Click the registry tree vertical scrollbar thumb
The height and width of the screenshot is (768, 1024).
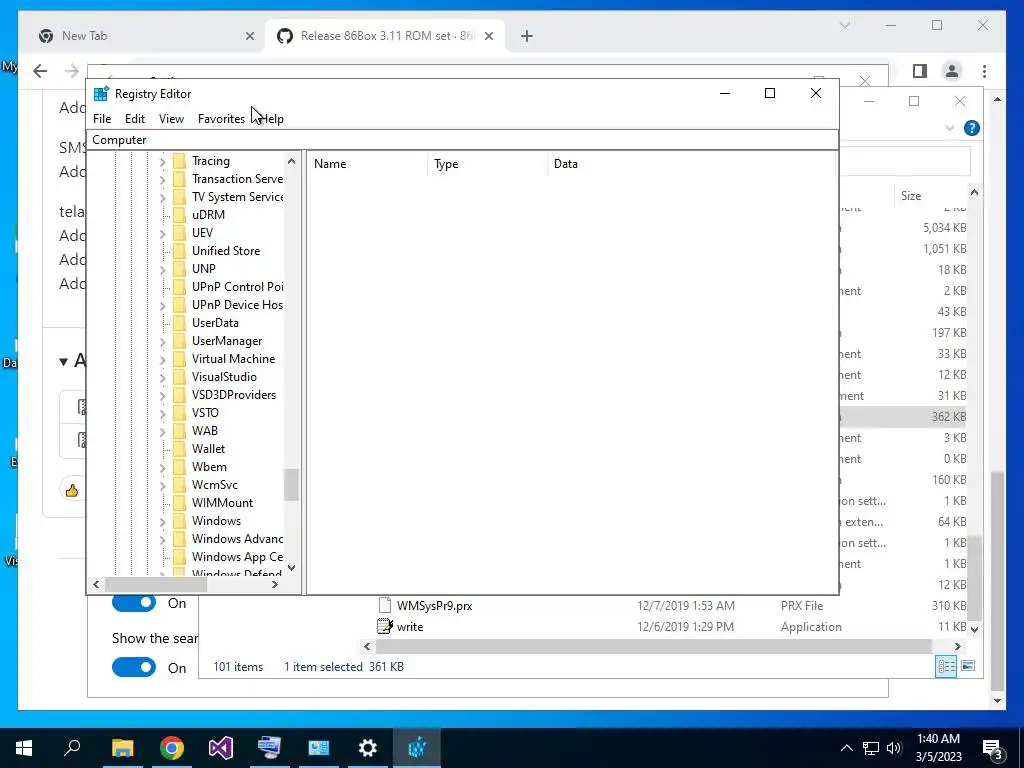(291, 485)
